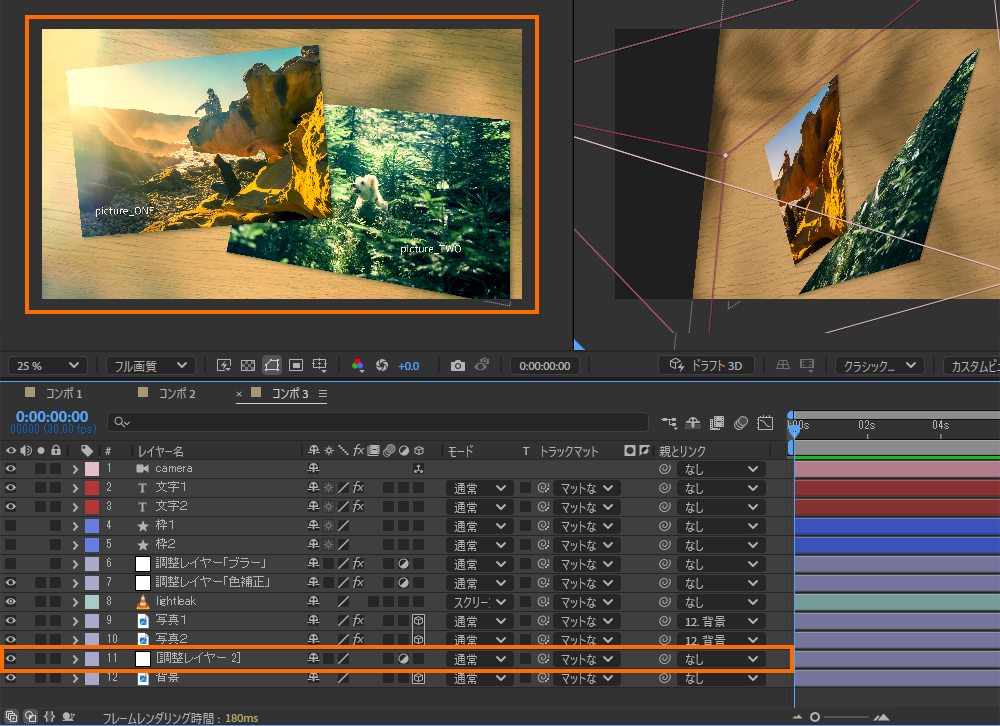Screen dimensions: 1000x726
Task: Switch to the コンポ 1 tab
Action: [65, 394]
